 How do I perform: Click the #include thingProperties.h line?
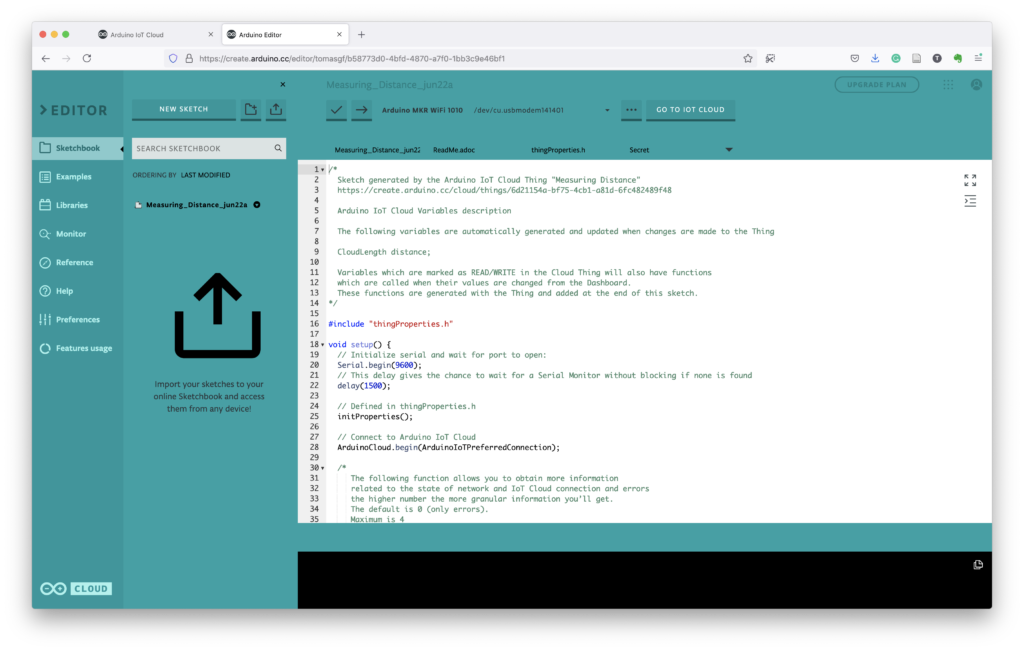pos(391,324)
